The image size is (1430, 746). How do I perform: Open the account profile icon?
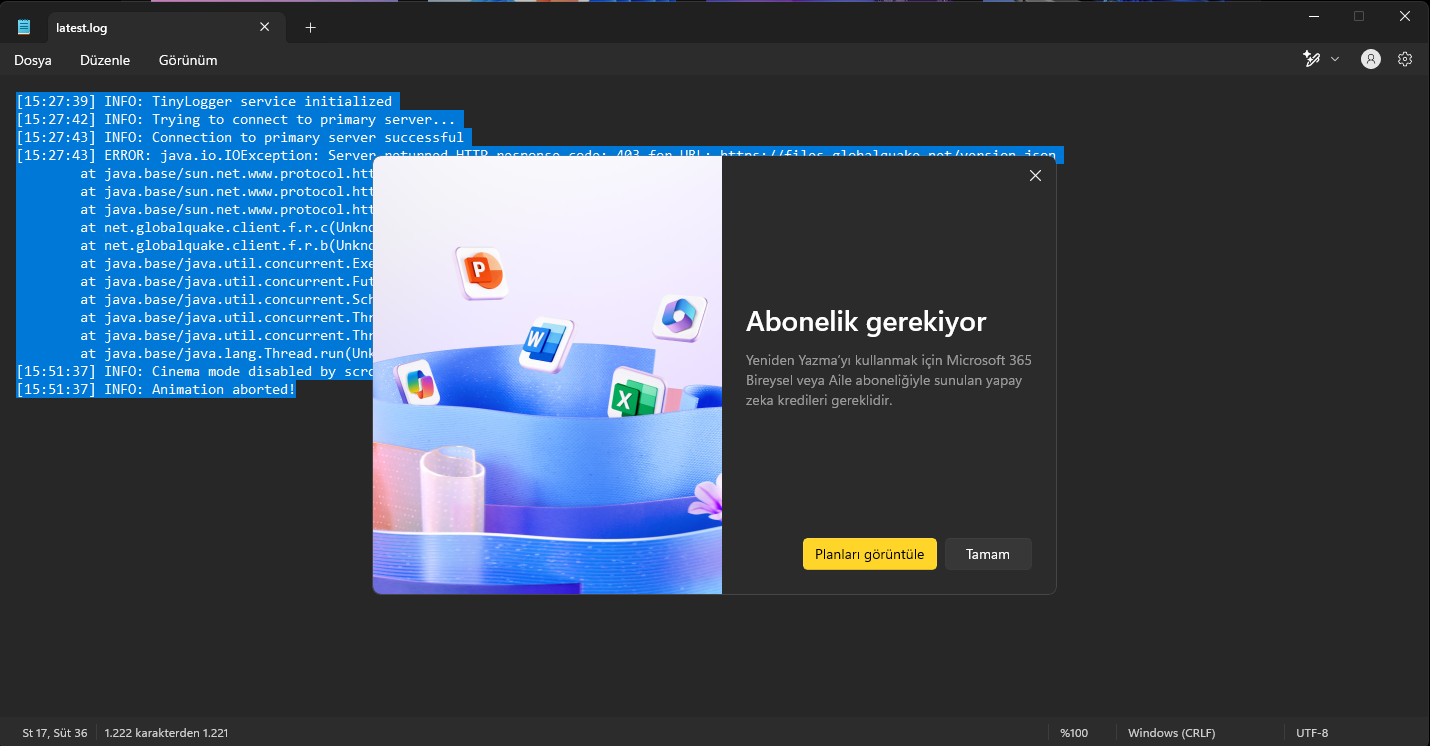pyautogui.click(x=1371, y=59)
